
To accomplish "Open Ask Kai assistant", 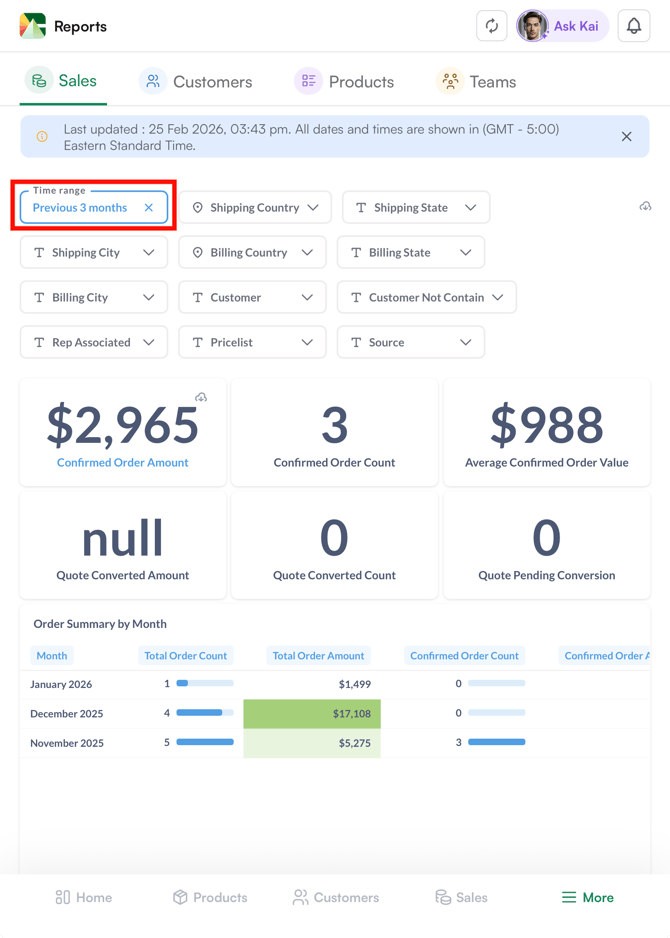I will pyautogui.click(x=563, y=27).
